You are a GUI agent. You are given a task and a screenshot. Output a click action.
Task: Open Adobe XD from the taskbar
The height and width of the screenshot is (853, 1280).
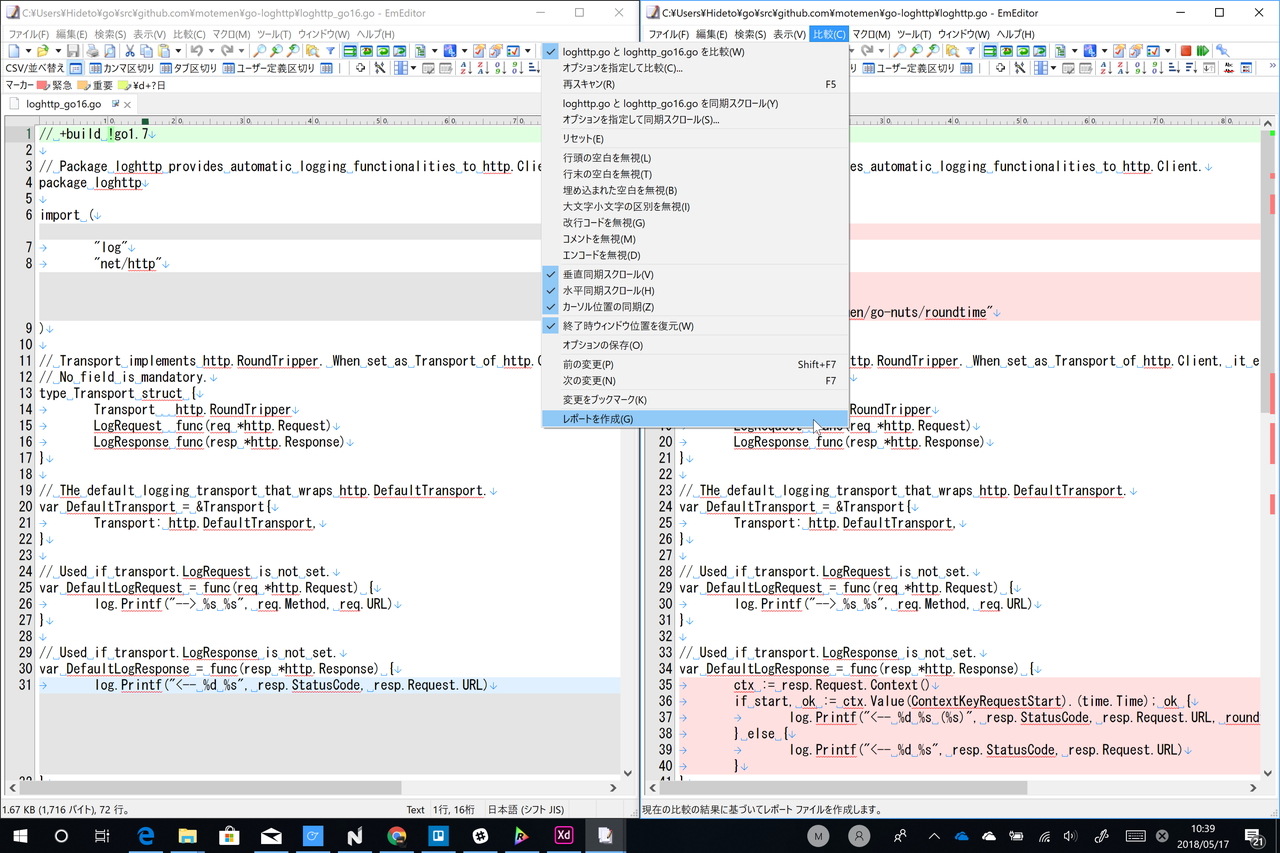pyautogui.click(x=563, y=836)
